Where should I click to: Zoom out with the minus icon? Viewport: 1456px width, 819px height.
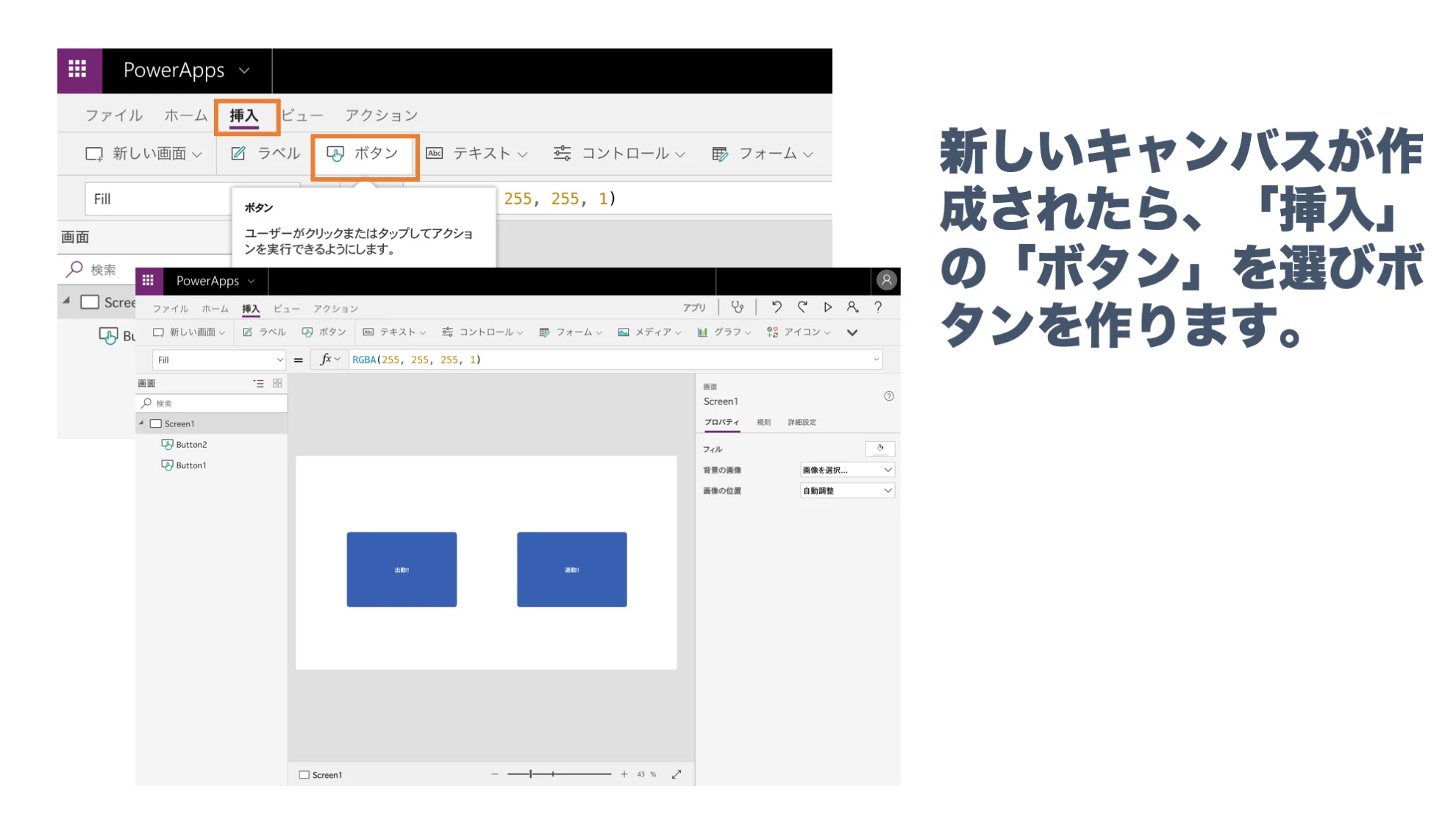click(495, 774)
